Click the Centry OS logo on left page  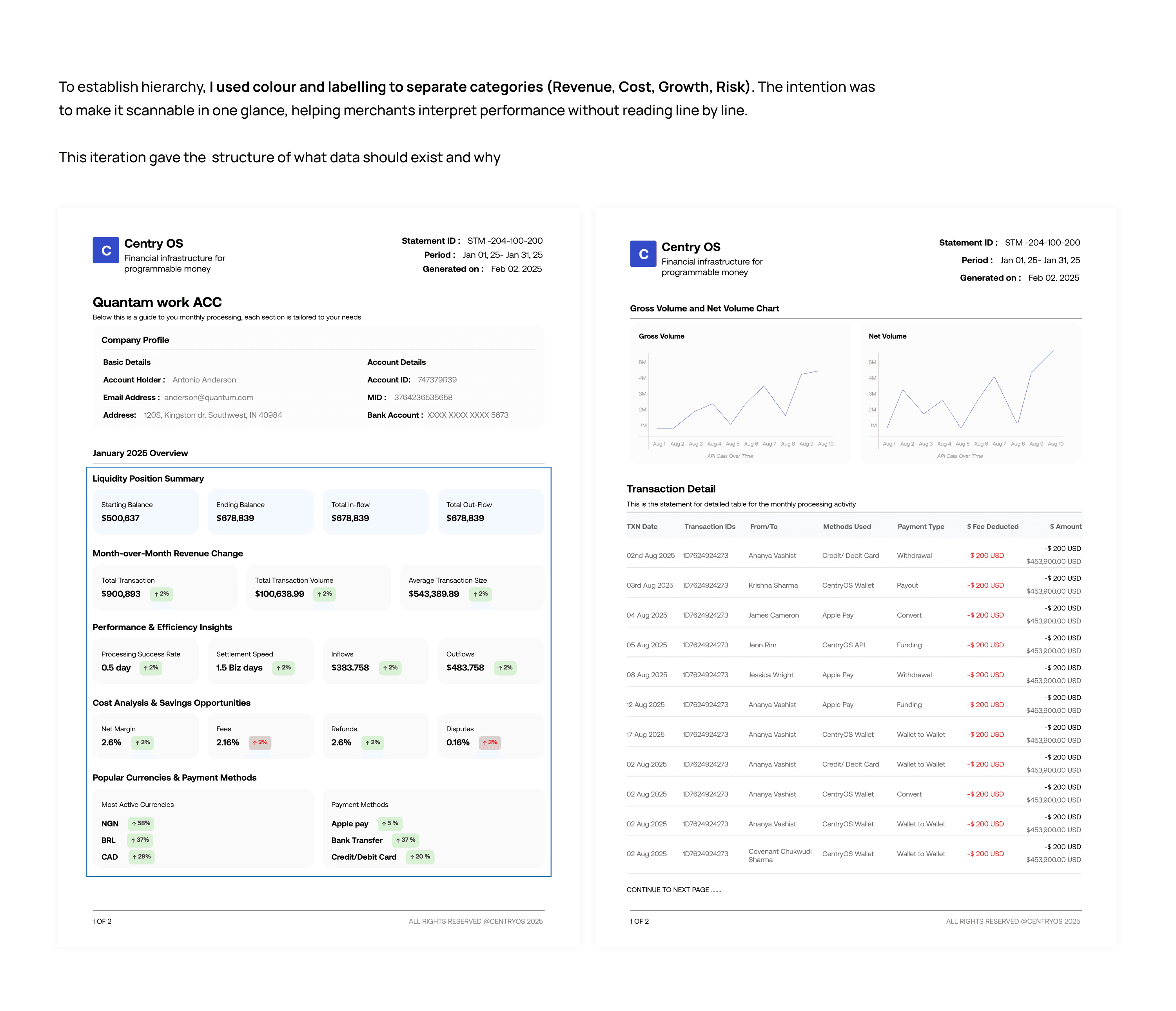(x=105, y=250)
